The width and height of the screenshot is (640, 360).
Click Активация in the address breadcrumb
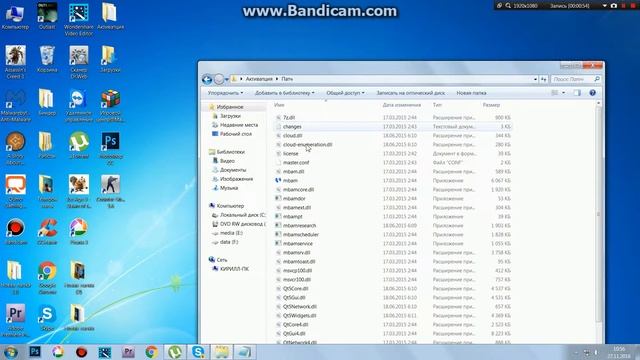coord(259,79)
